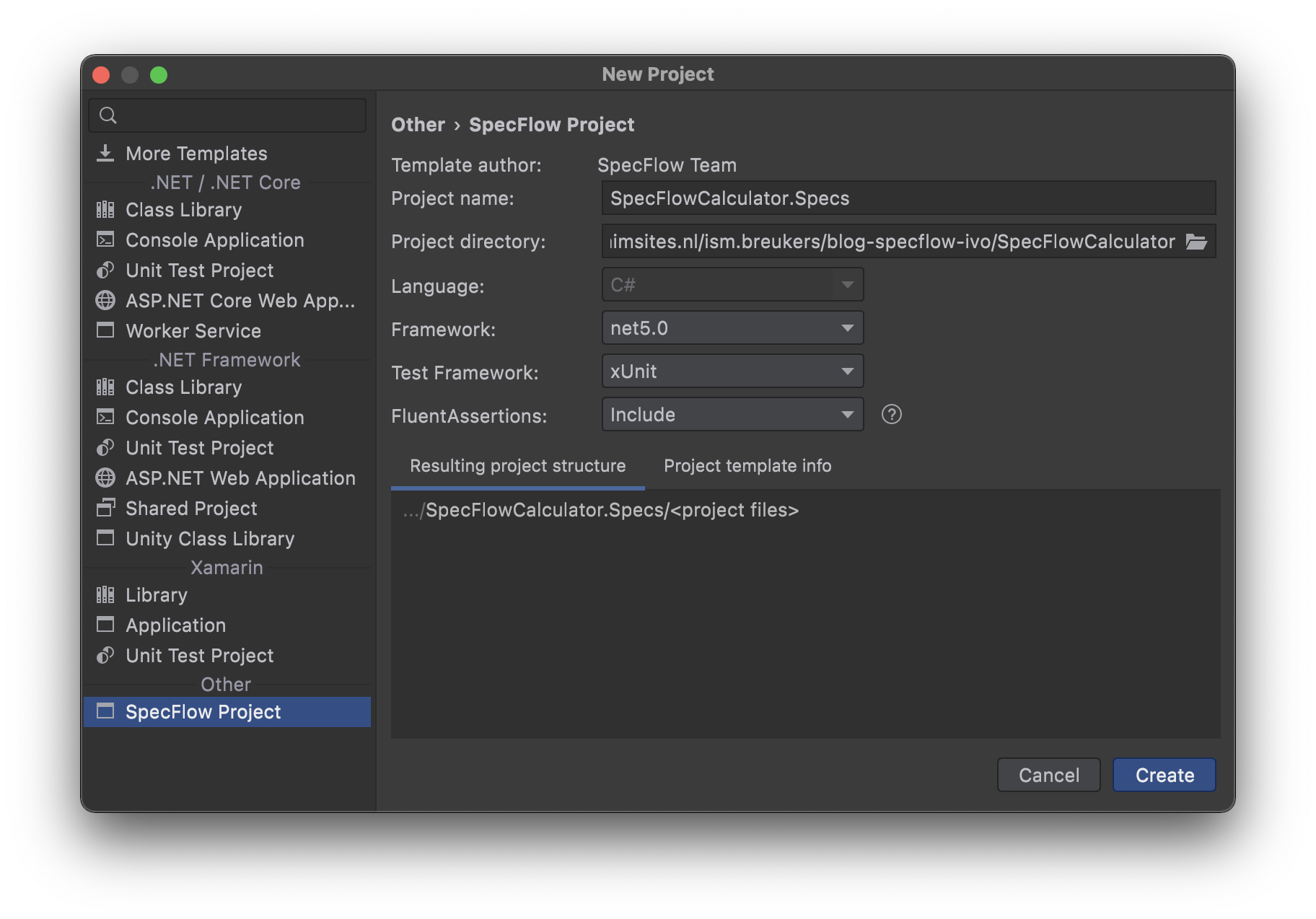This screenshot has height=919, width=1316.
Task: Click the Cancel button
Action: click(x=1048, y=775)
